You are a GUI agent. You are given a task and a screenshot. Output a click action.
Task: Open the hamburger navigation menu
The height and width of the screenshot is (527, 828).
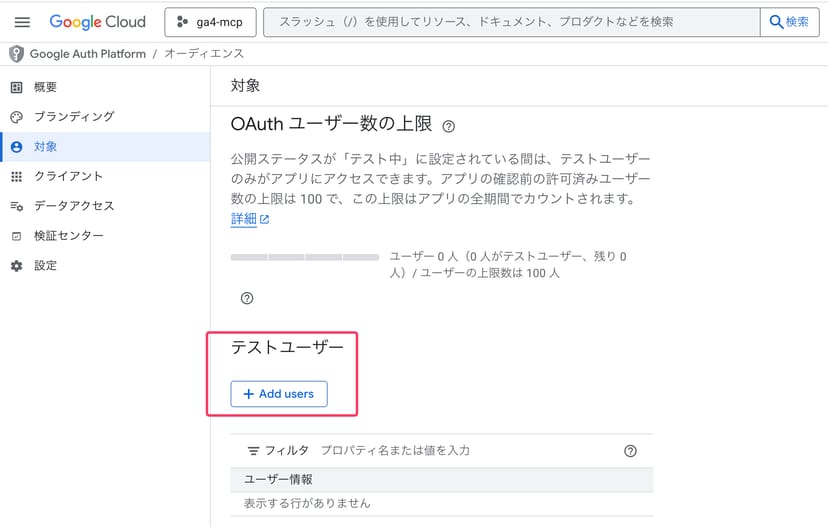coord(22,22)
